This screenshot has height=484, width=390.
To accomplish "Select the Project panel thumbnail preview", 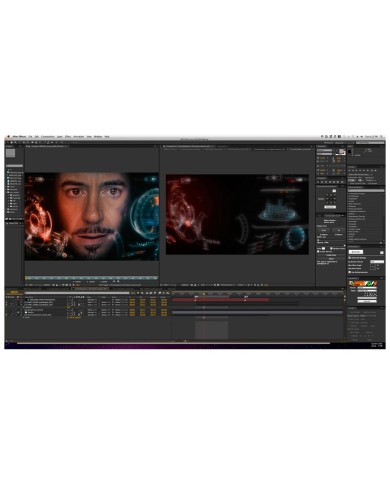I will coord(11,153).
